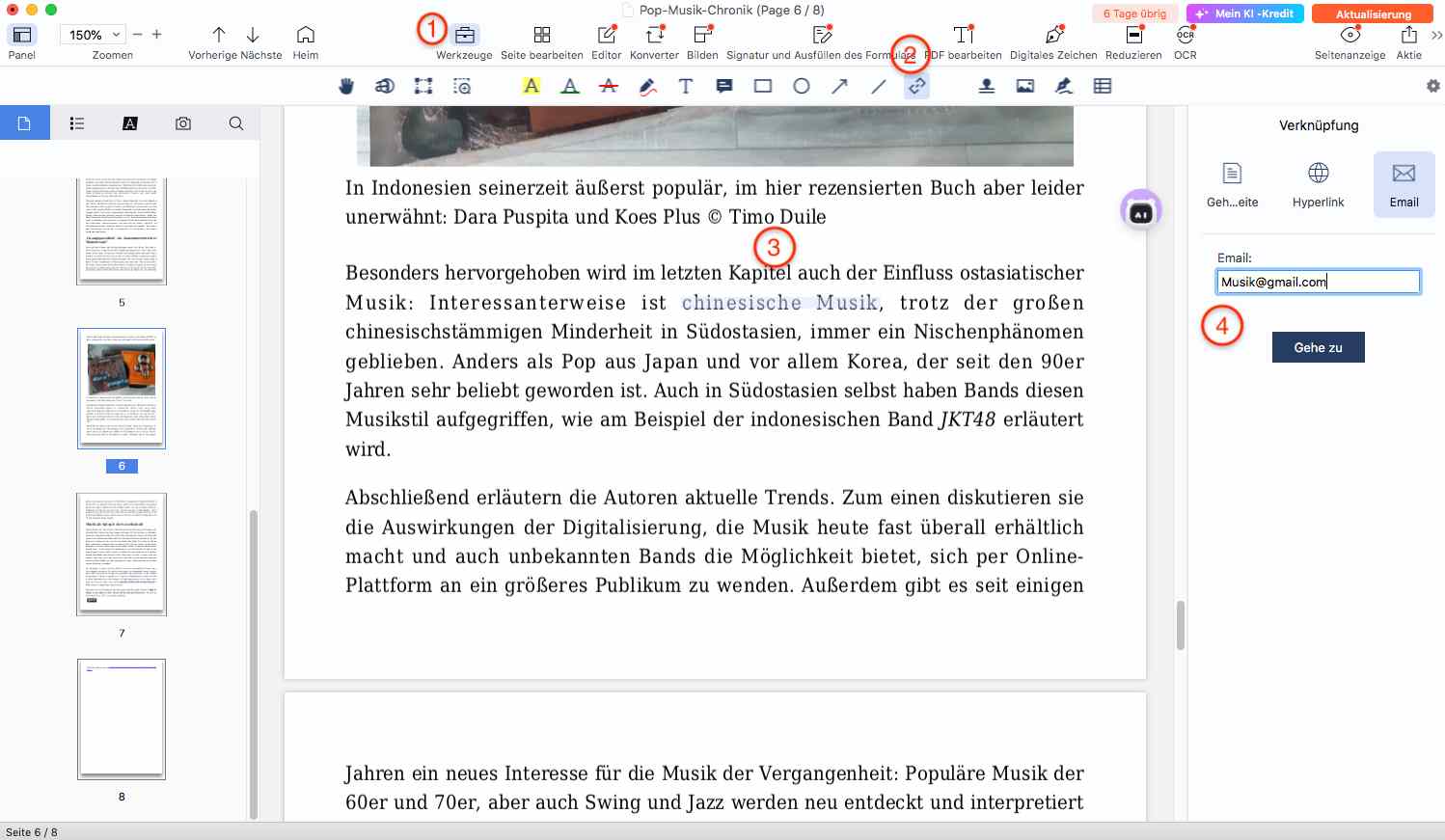Open page 7 thumbnail

click(122, 555)
